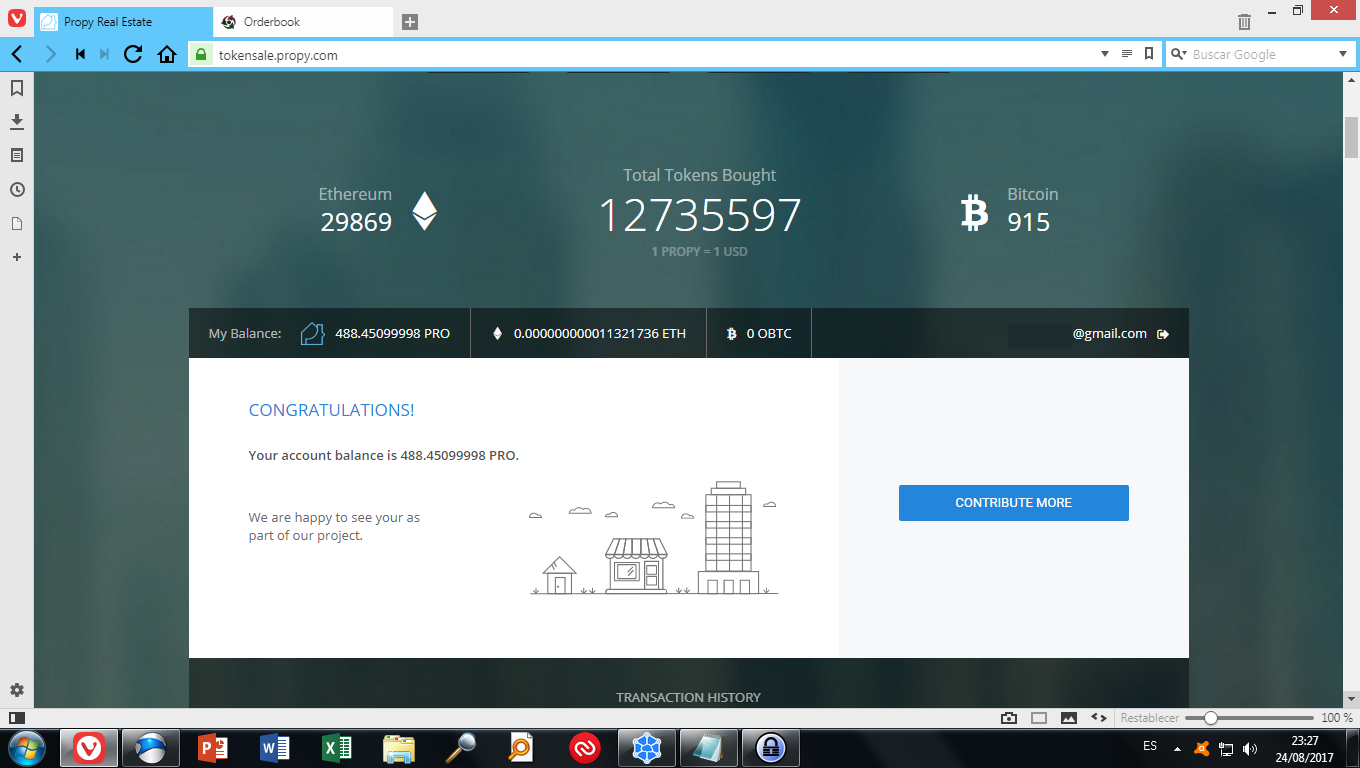This screenshot has width=1360, height=768.
Task: Click the Total Tokens Bought number 12735597
Action: coord(700,215)
